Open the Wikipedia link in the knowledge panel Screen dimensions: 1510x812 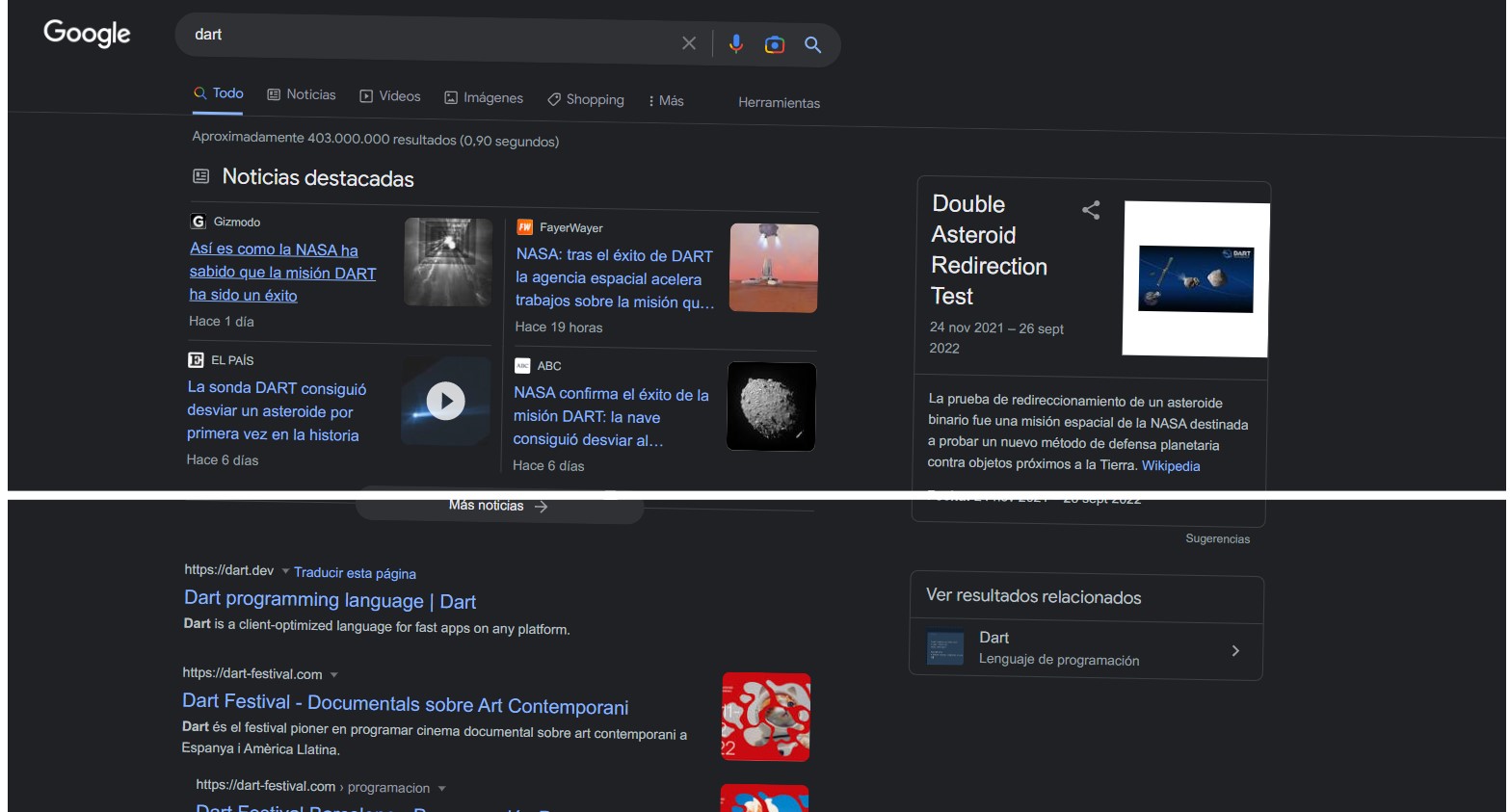1171,465
